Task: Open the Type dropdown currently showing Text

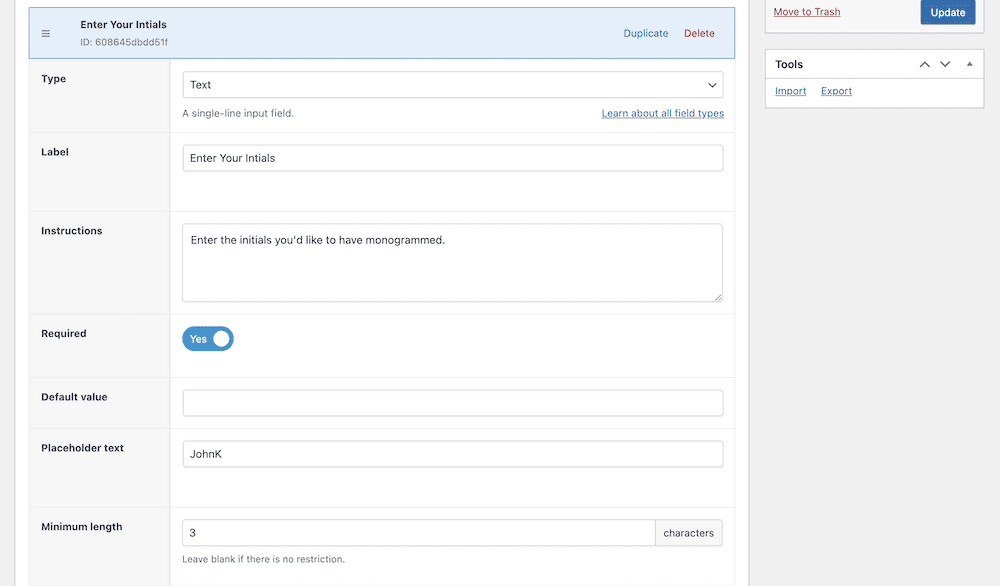Action: (452, 84)
